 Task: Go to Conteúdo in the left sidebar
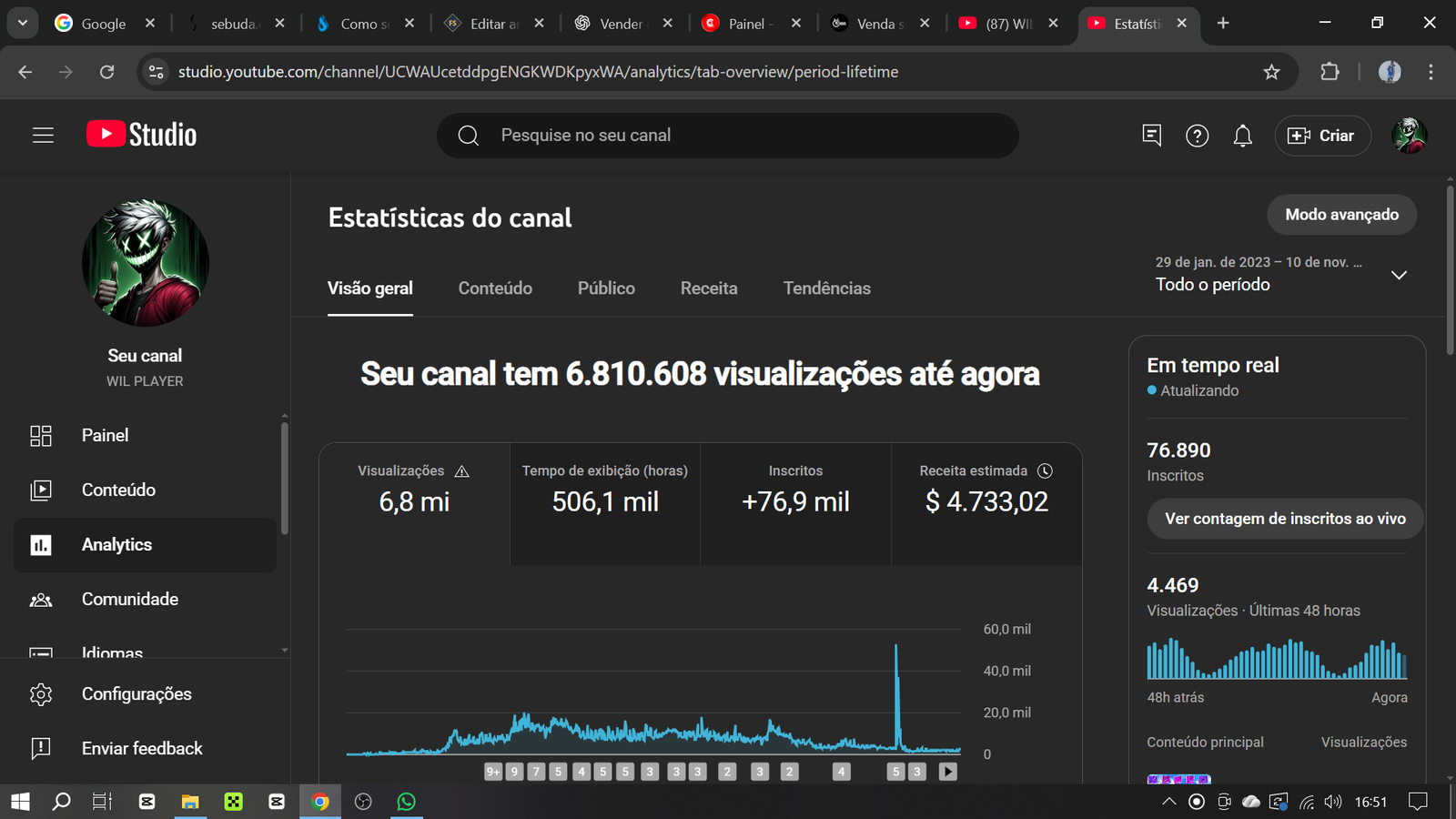pyautogui.click(x=146, y=490)
